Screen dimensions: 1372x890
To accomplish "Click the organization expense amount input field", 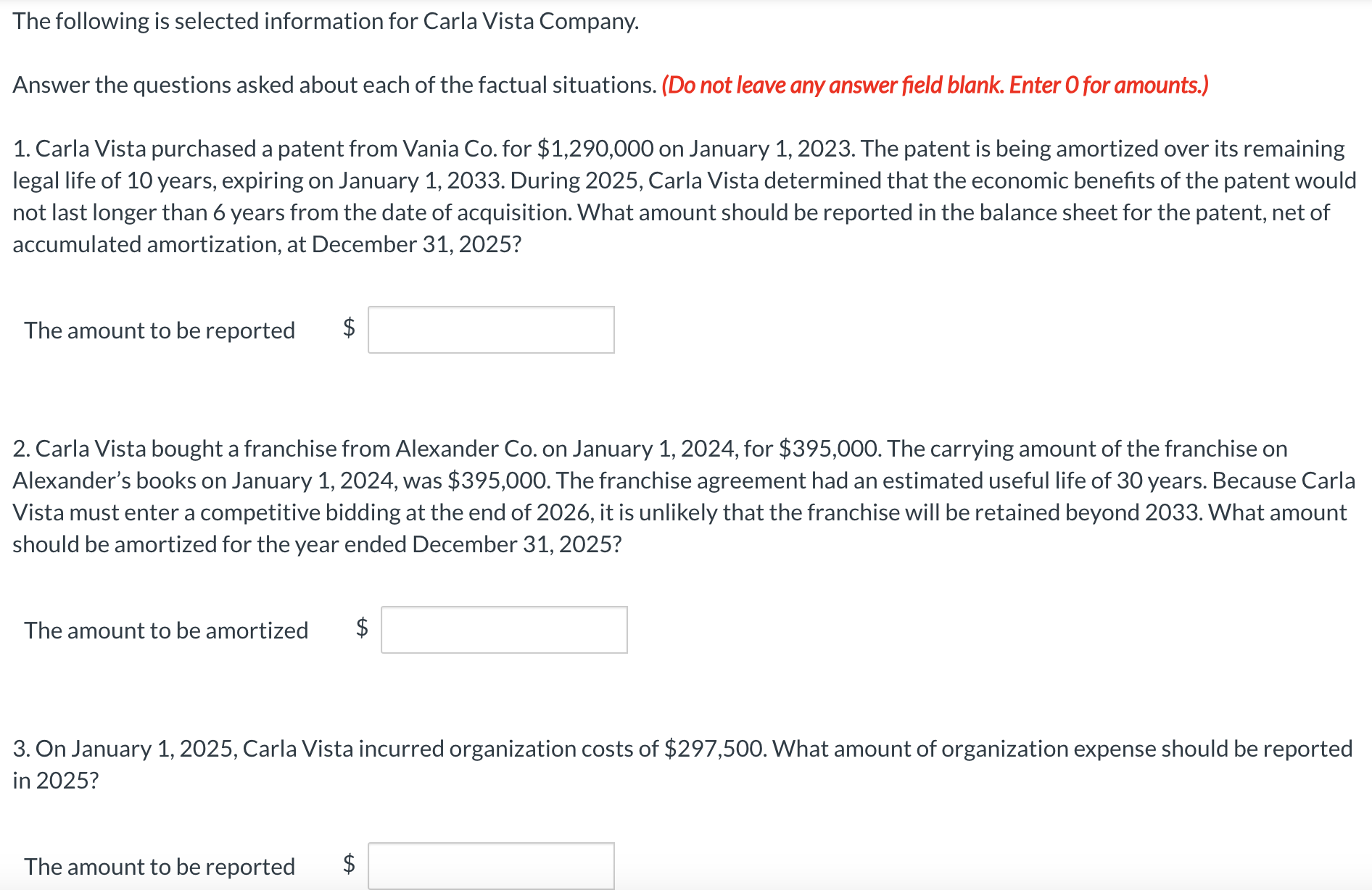I will coord(491,866).
